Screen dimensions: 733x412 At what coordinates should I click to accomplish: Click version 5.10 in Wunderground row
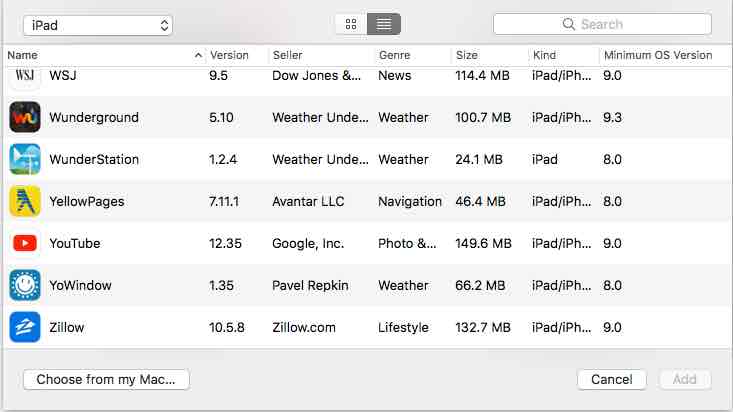[x=221, y=117]
